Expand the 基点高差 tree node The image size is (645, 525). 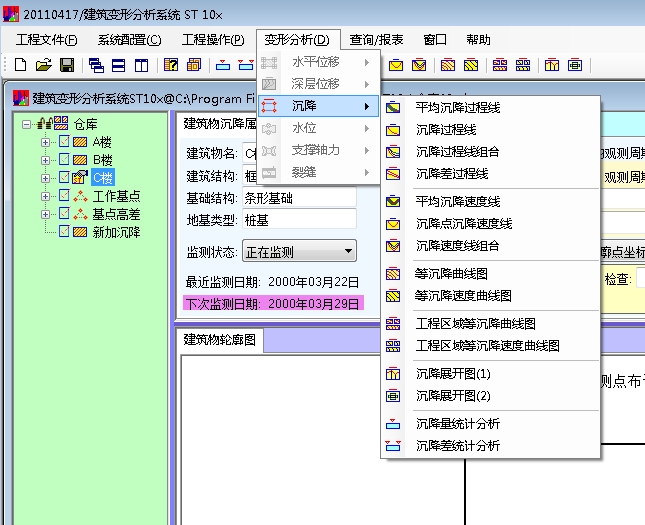point(45,214)
